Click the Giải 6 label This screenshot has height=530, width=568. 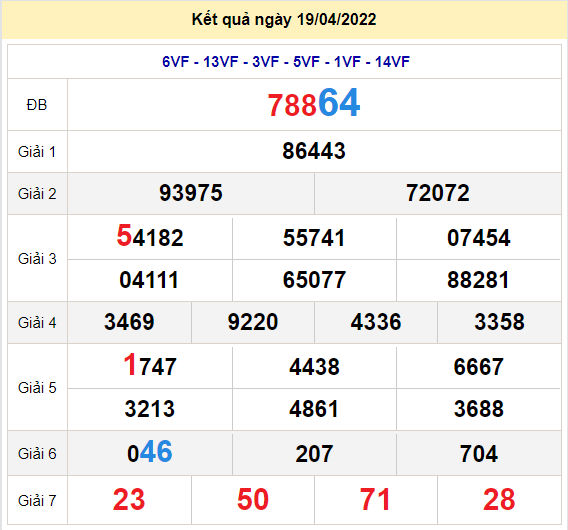coord(37,454)
